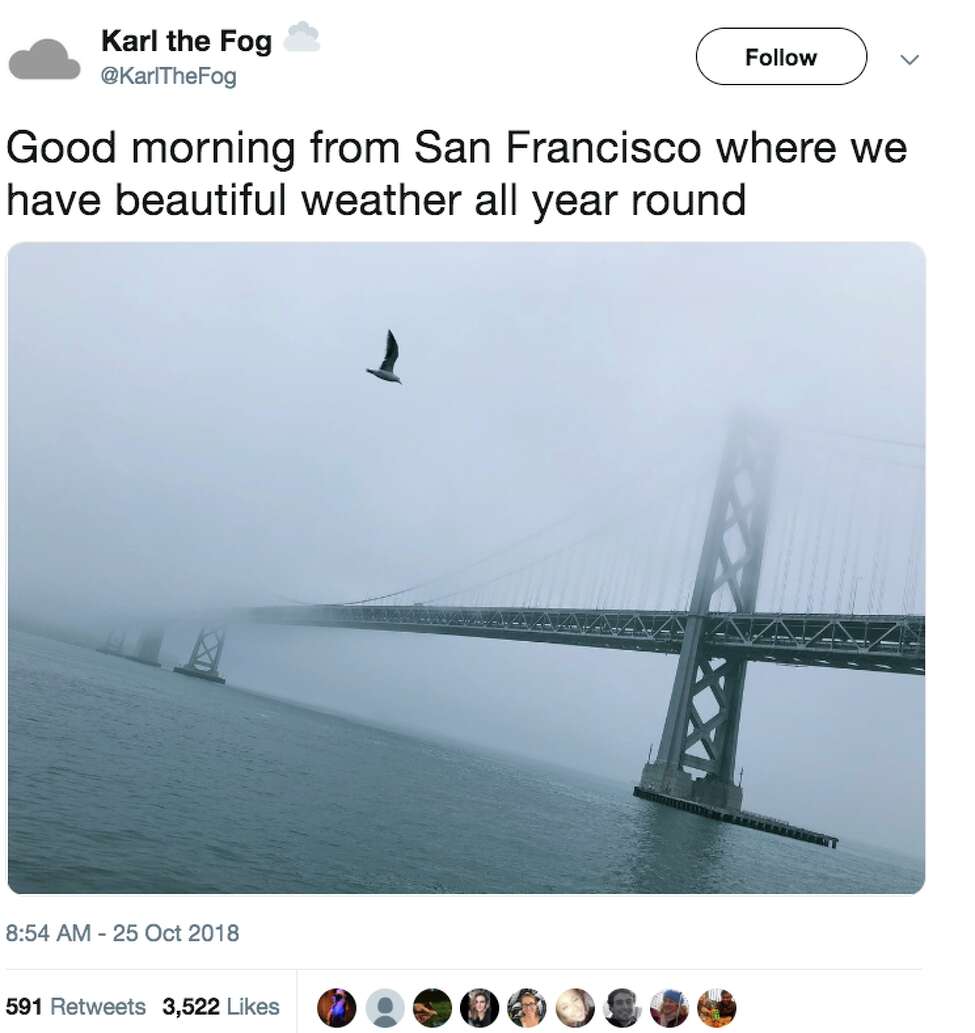This screenshot has width=975, height=1033.
Task: Click the fifth liker avatar with glasses
Action: [x=527, y=1007]
